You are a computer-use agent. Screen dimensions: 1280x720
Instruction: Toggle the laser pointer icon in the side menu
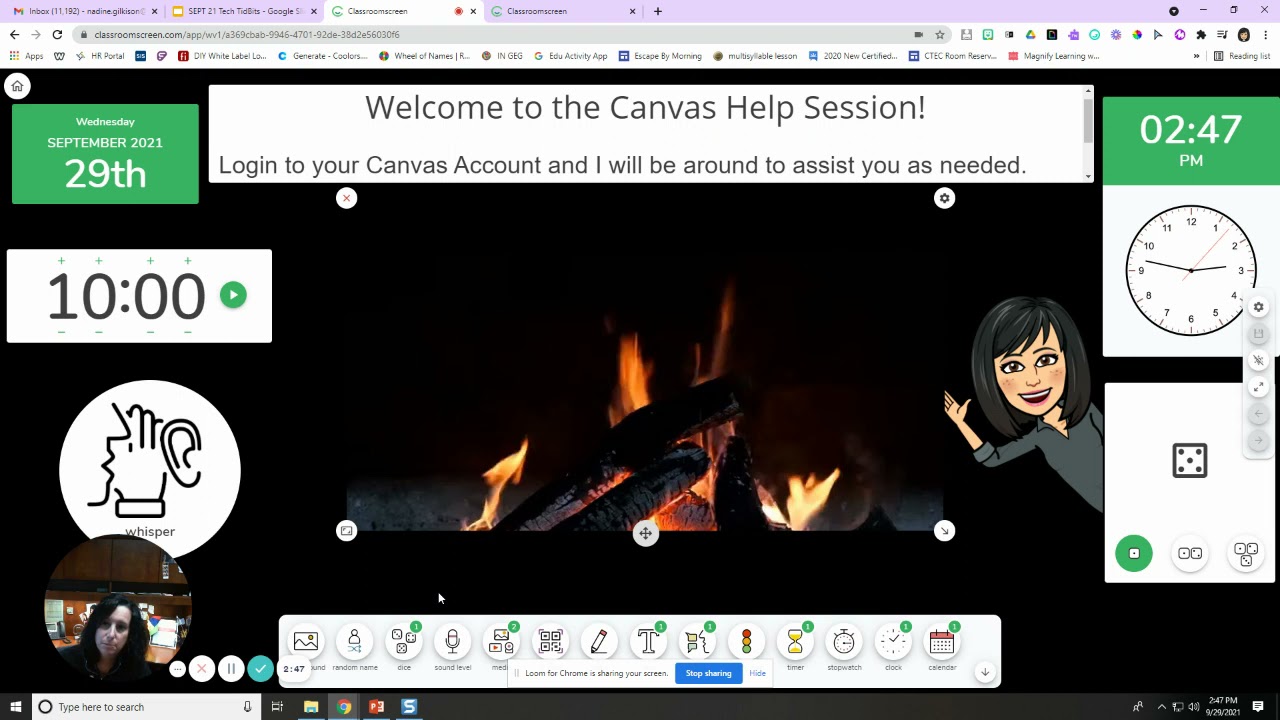point(1259,360)
